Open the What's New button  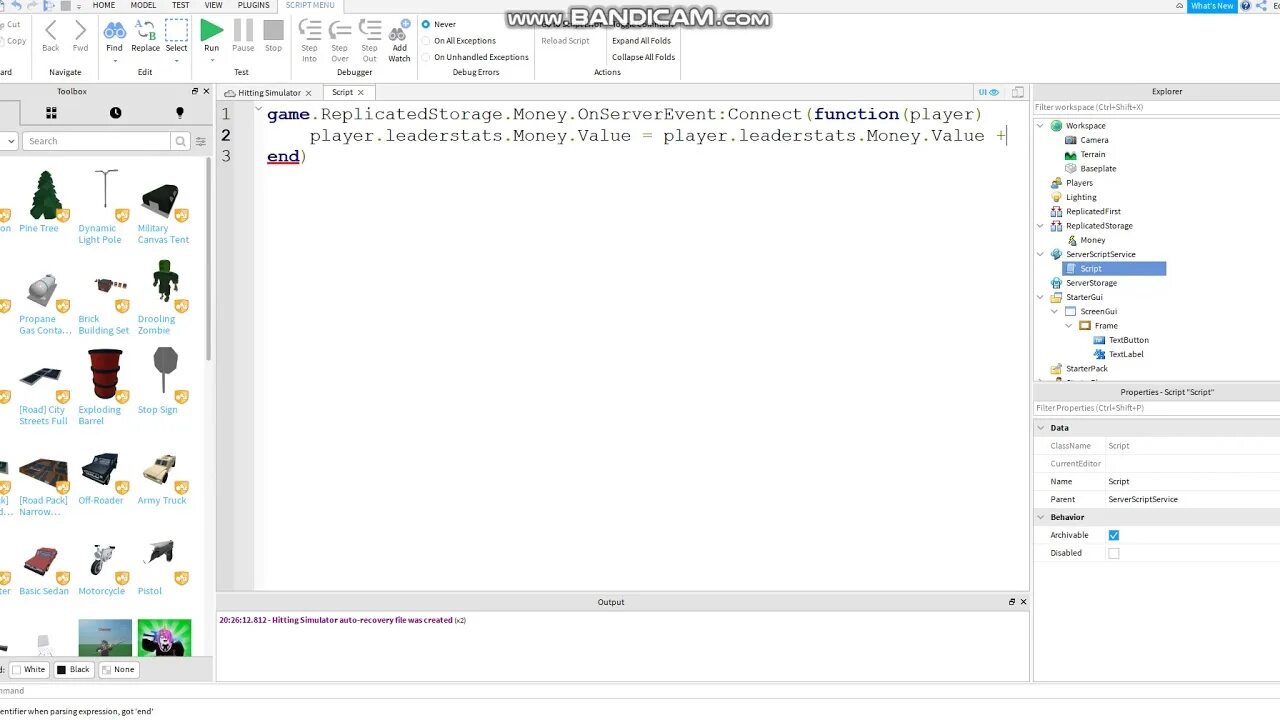click(1212, 6)
